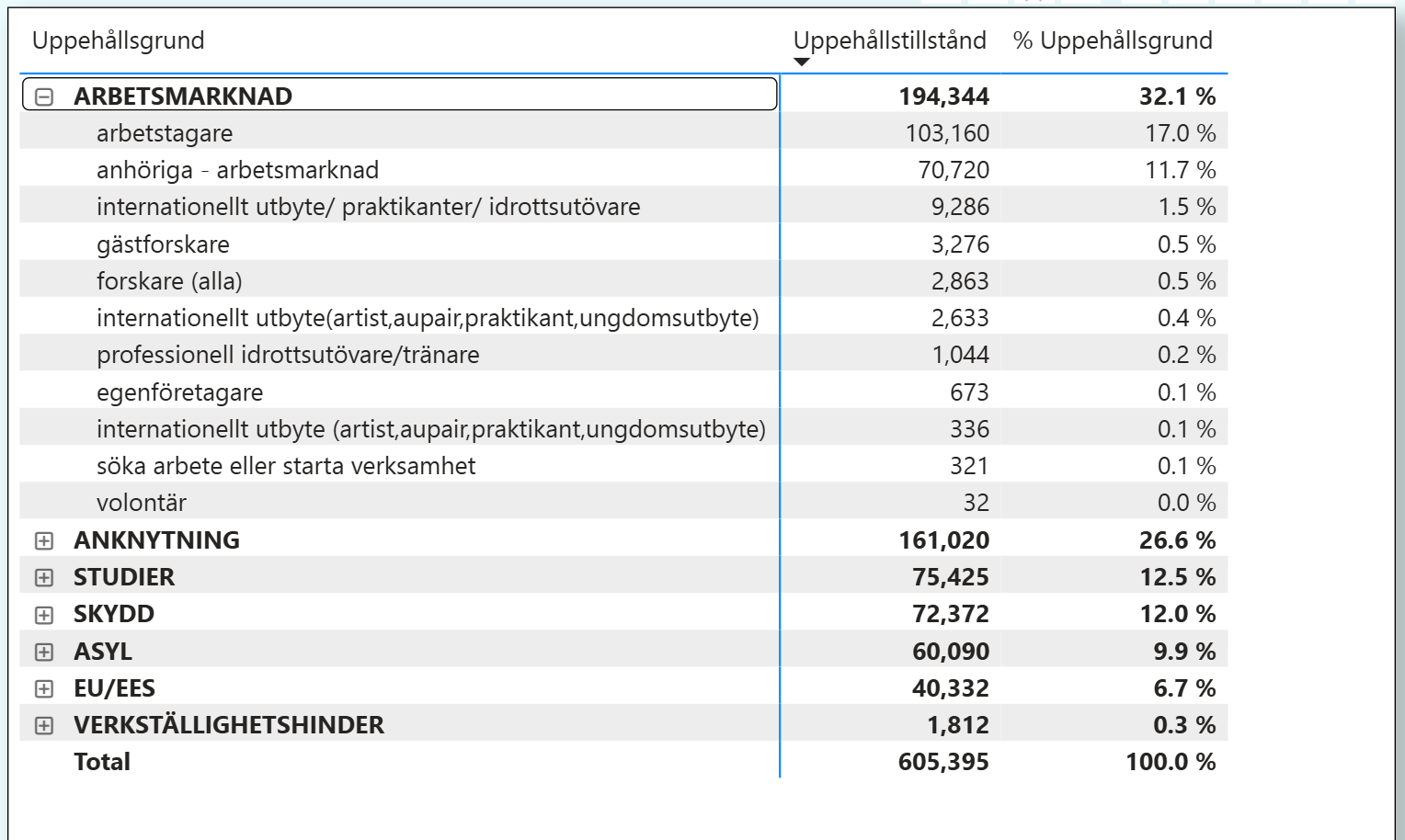Expand the VERKSTÄLLIGHETSHINDER row
This screenshot has height=840, width=1405.
pos(44,725)
